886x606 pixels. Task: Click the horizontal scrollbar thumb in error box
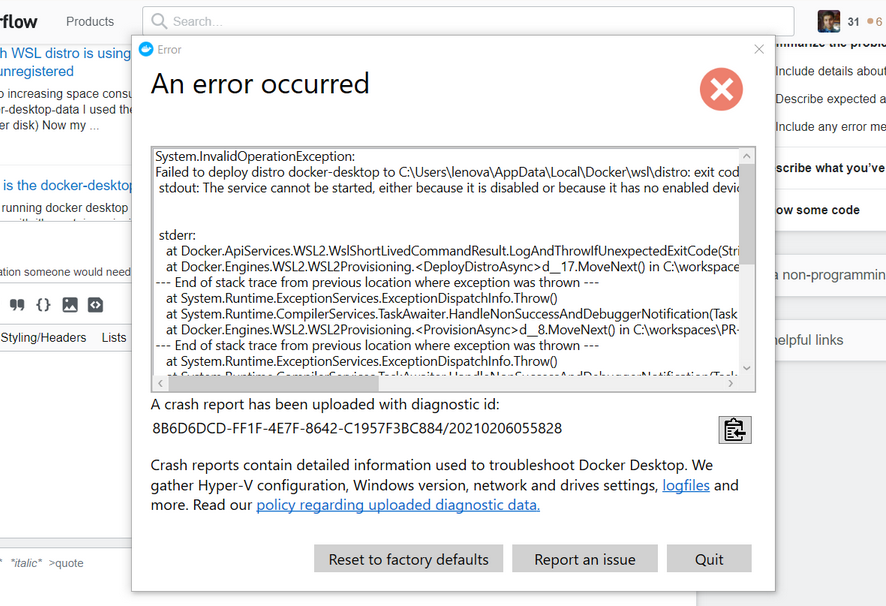click(273, 383)
